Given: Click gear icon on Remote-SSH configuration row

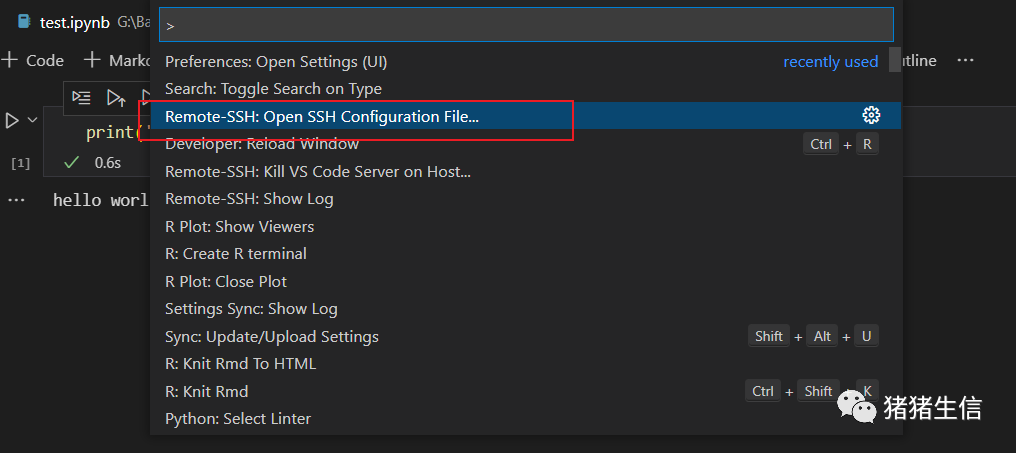Looking at the screenshot, I should [x=871, y=116].
